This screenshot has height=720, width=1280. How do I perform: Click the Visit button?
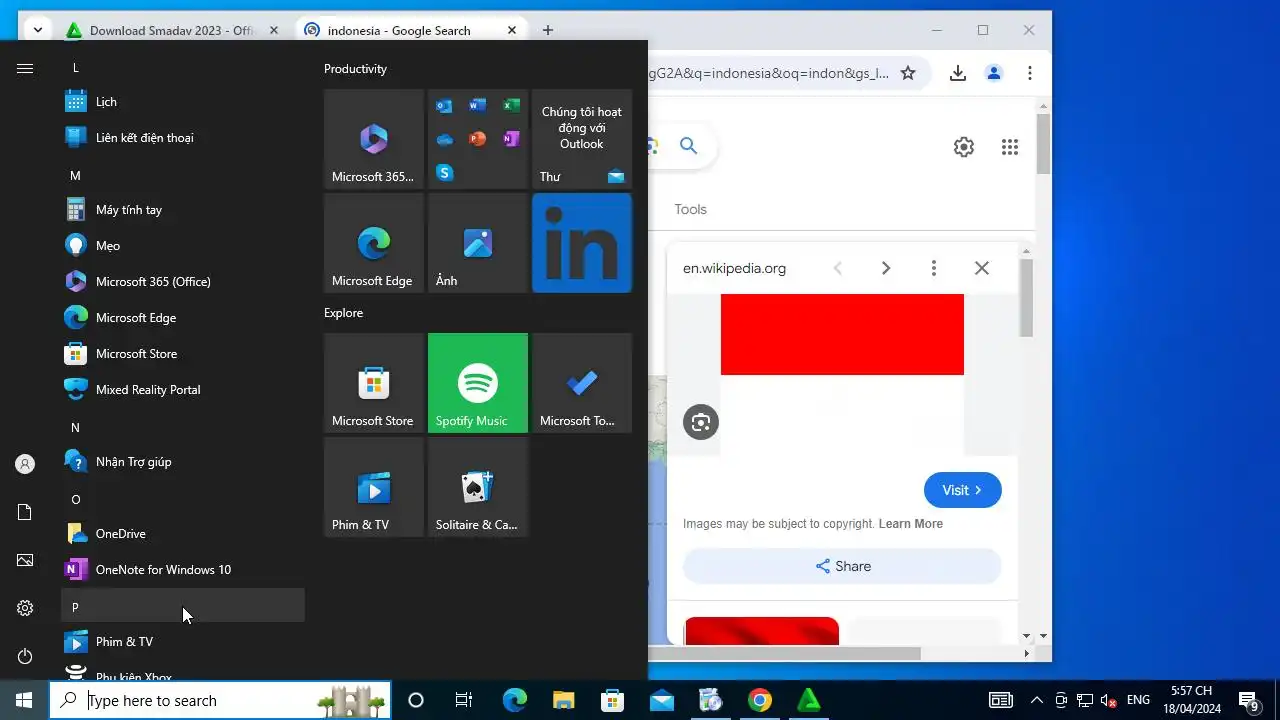click(963, 490)
